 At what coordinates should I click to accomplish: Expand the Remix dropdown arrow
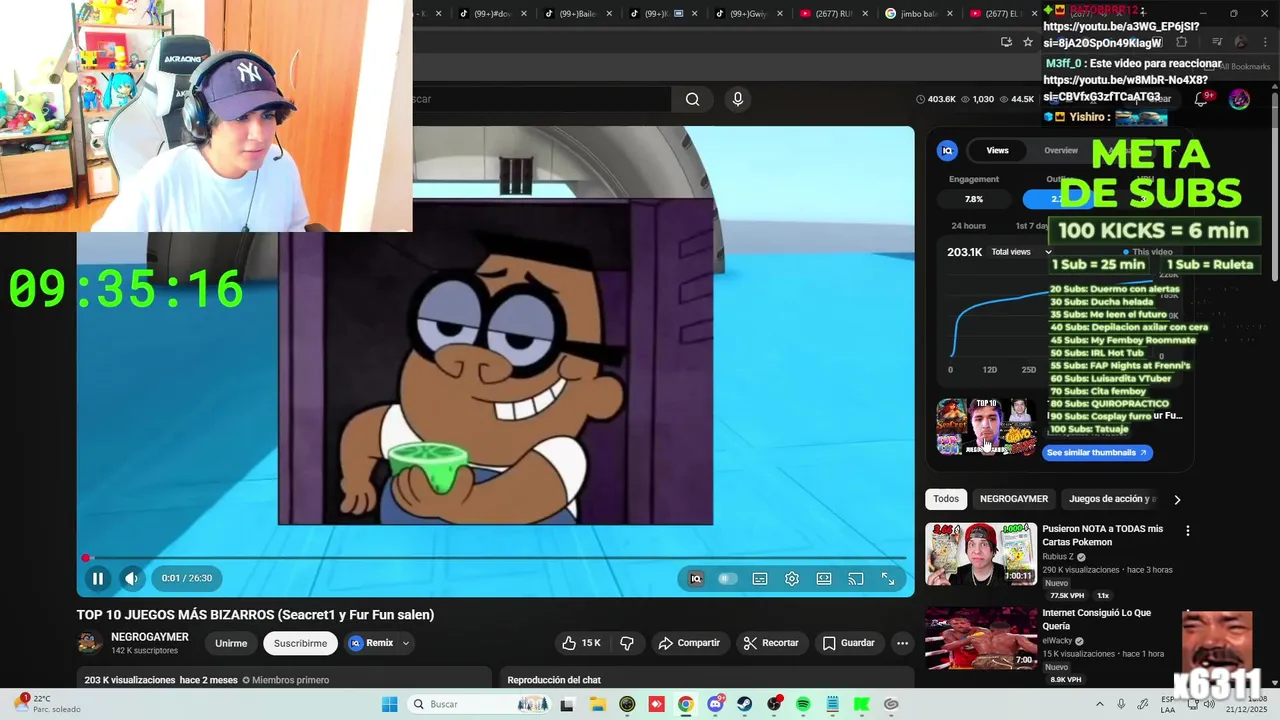coord(406,643)
